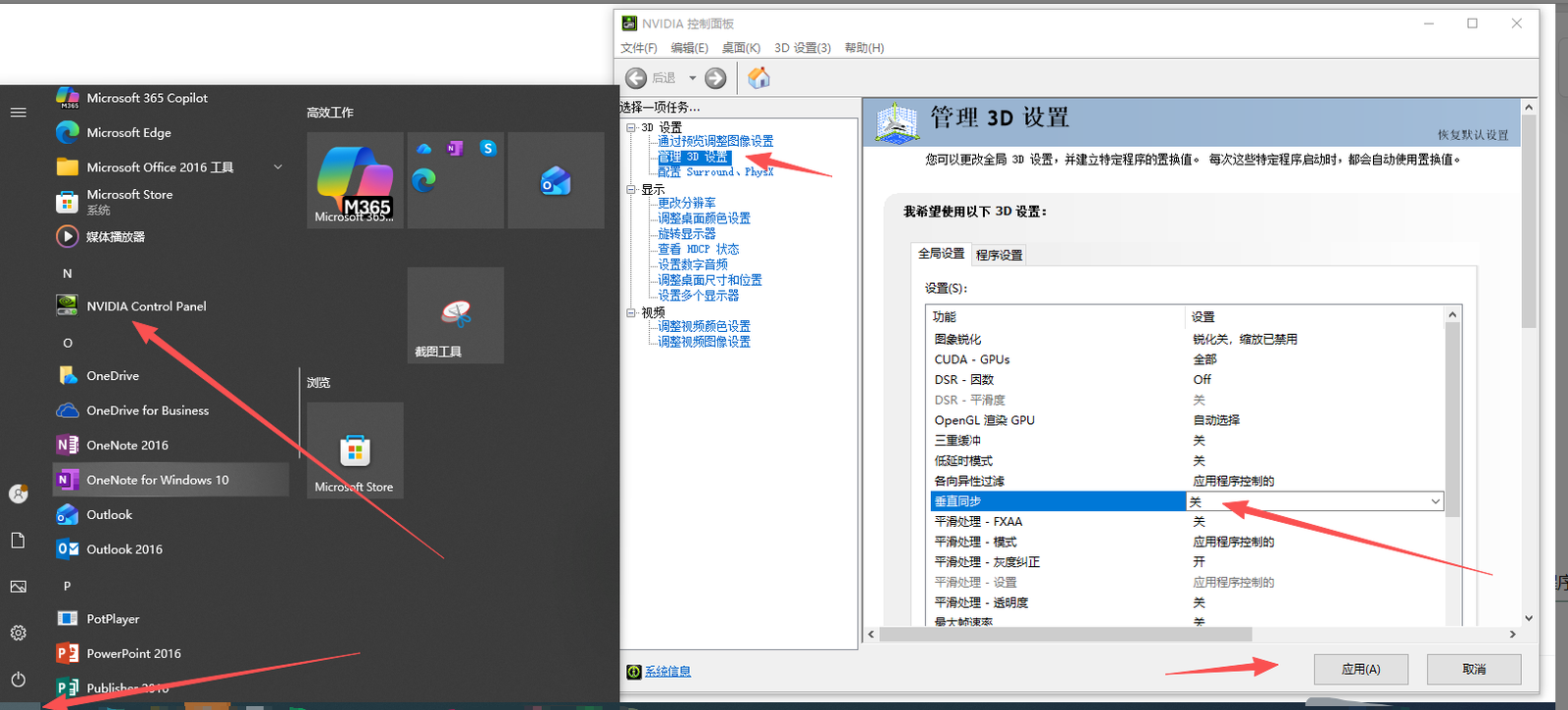
Task: Open Documents icon in Start rail
Action: [18, 541]
